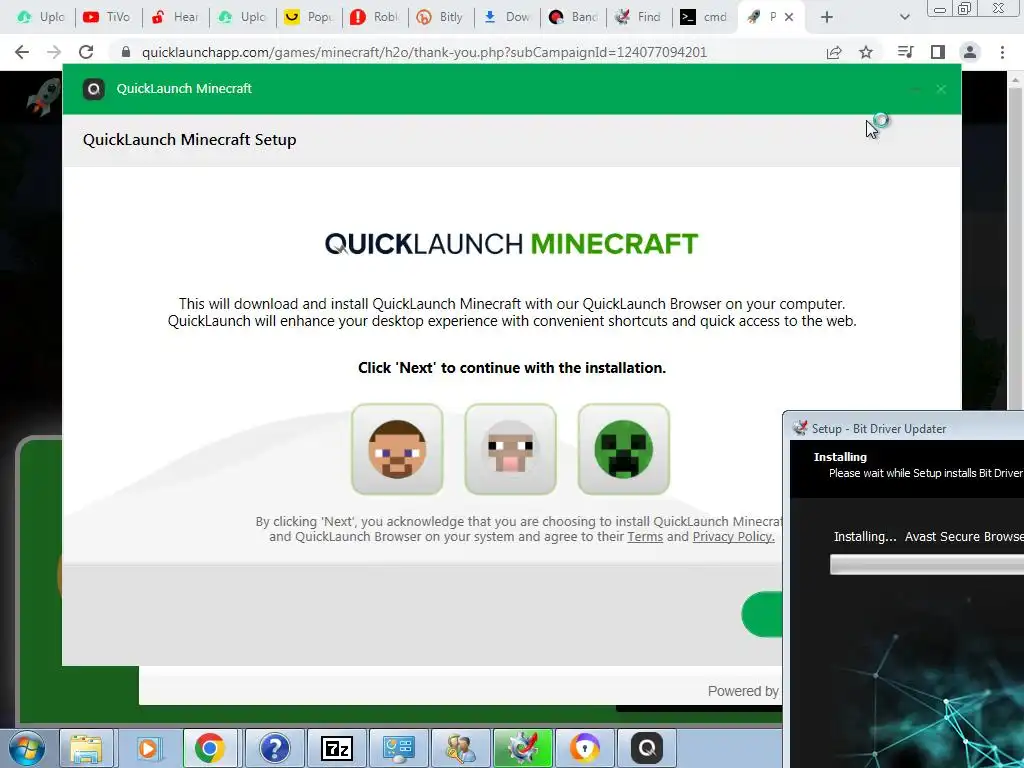Switch to the Bitly tab

[x=441, y=18]
